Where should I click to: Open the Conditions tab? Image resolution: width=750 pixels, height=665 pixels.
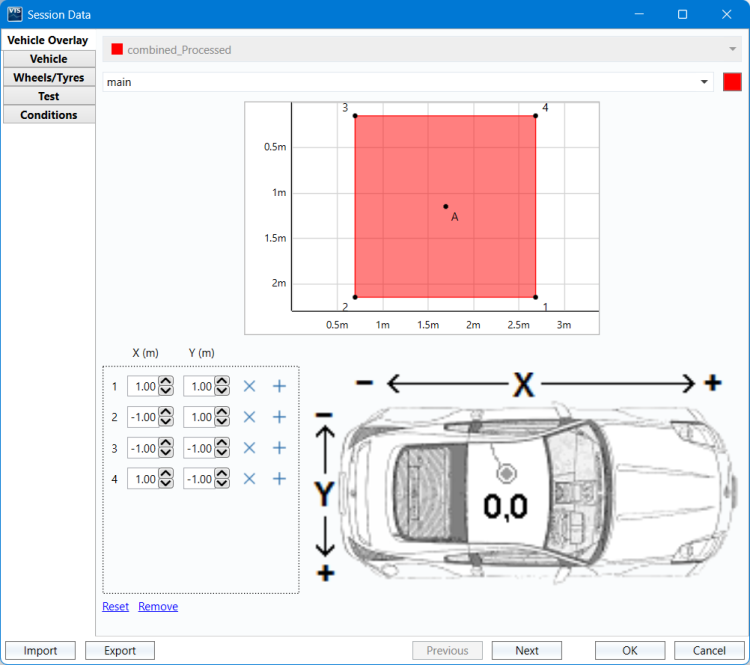tap(49, 115)
